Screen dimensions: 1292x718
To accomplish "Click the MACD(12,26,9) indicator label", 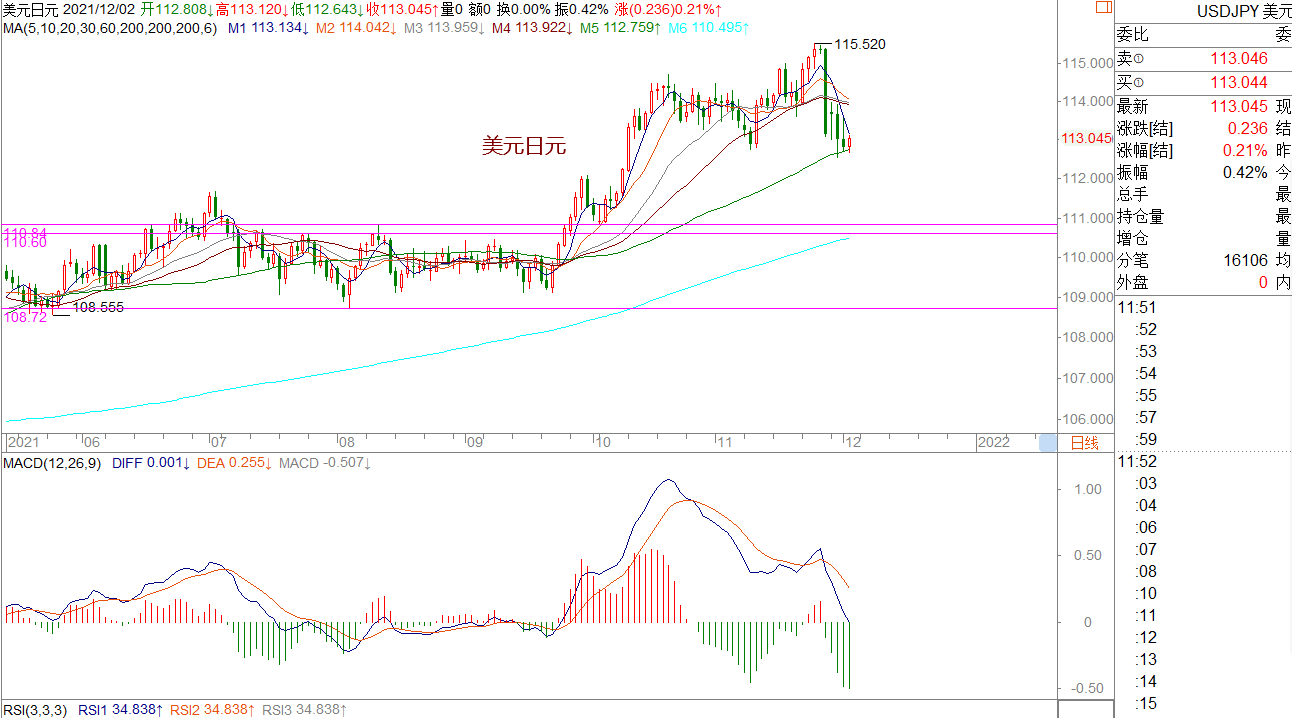I will coord(53,464).
